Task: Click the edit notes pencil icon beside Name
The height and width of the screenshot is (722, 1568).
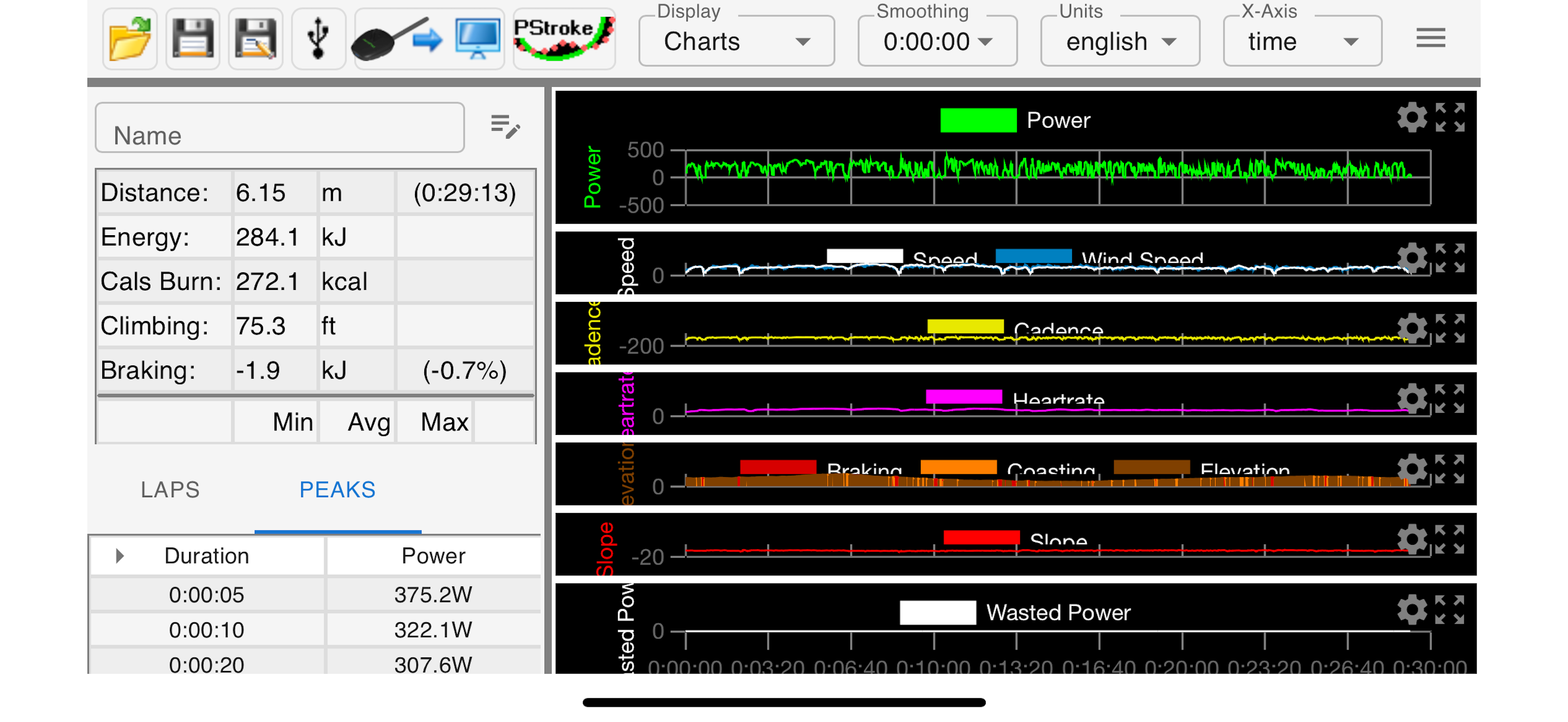Action: point(505,127)
